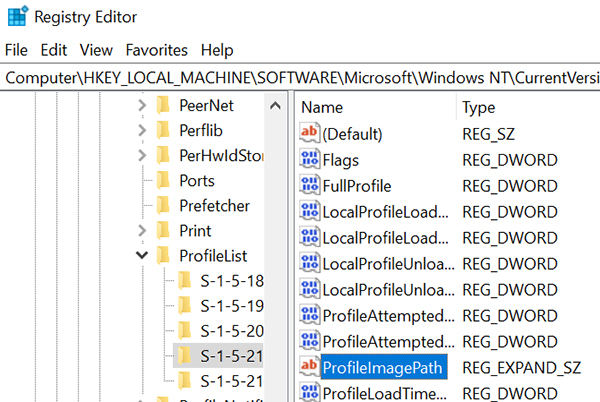This screenshot has height=402, width=600.
Task: Select the S-1-5-19 profile key
Action: [232, 306]
